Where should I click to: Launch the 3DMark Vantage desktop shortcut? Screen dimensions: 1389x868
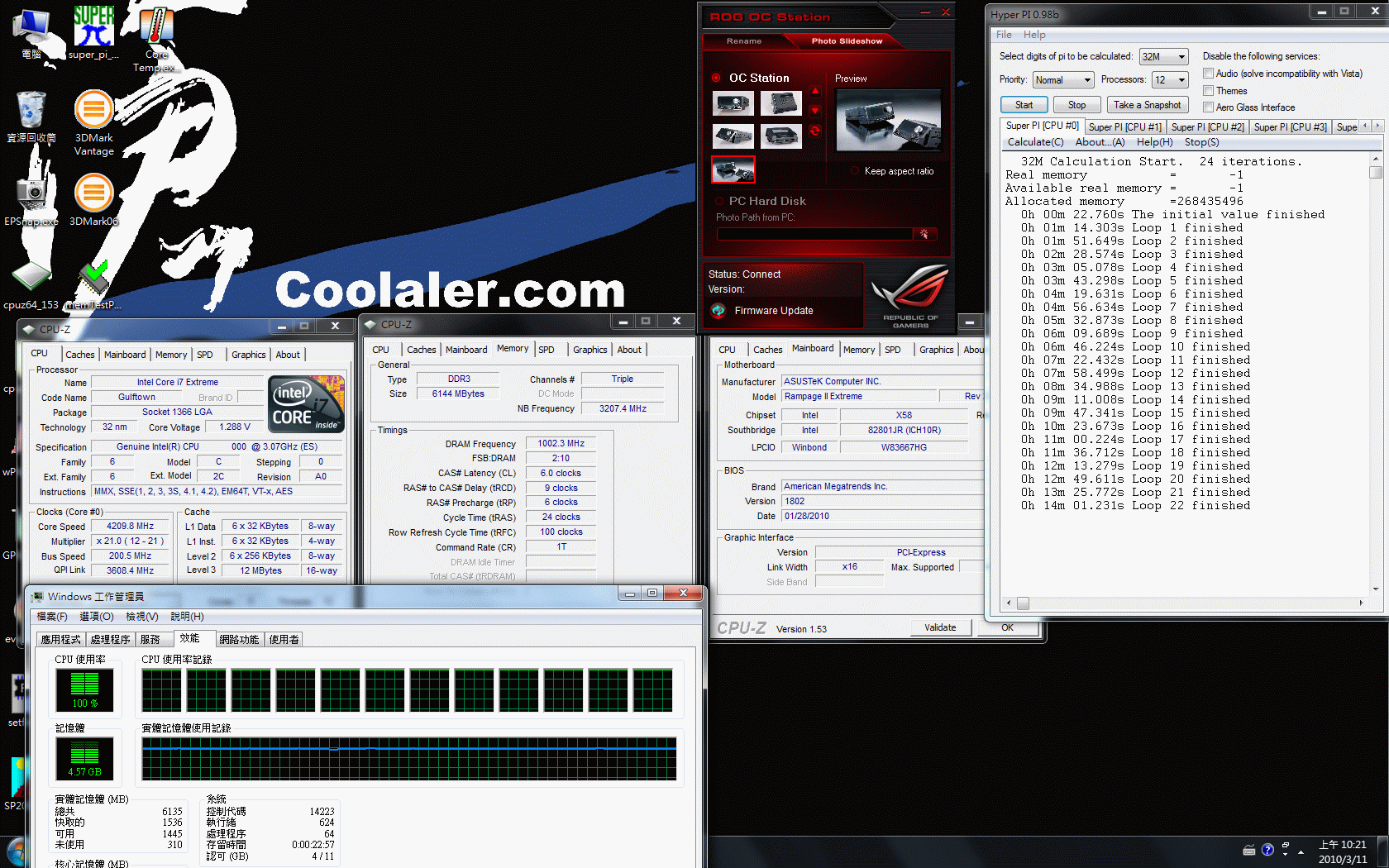94,122
